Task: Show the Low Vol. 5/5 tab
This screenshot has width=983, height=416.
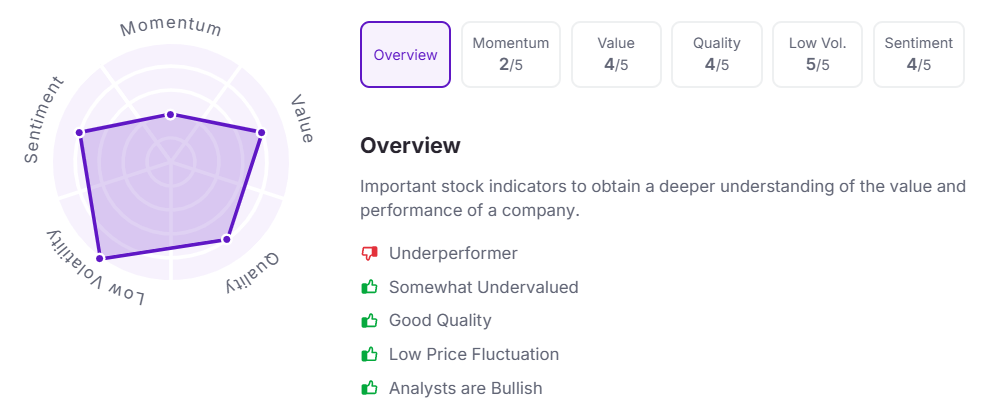Action: pos(818,55)
